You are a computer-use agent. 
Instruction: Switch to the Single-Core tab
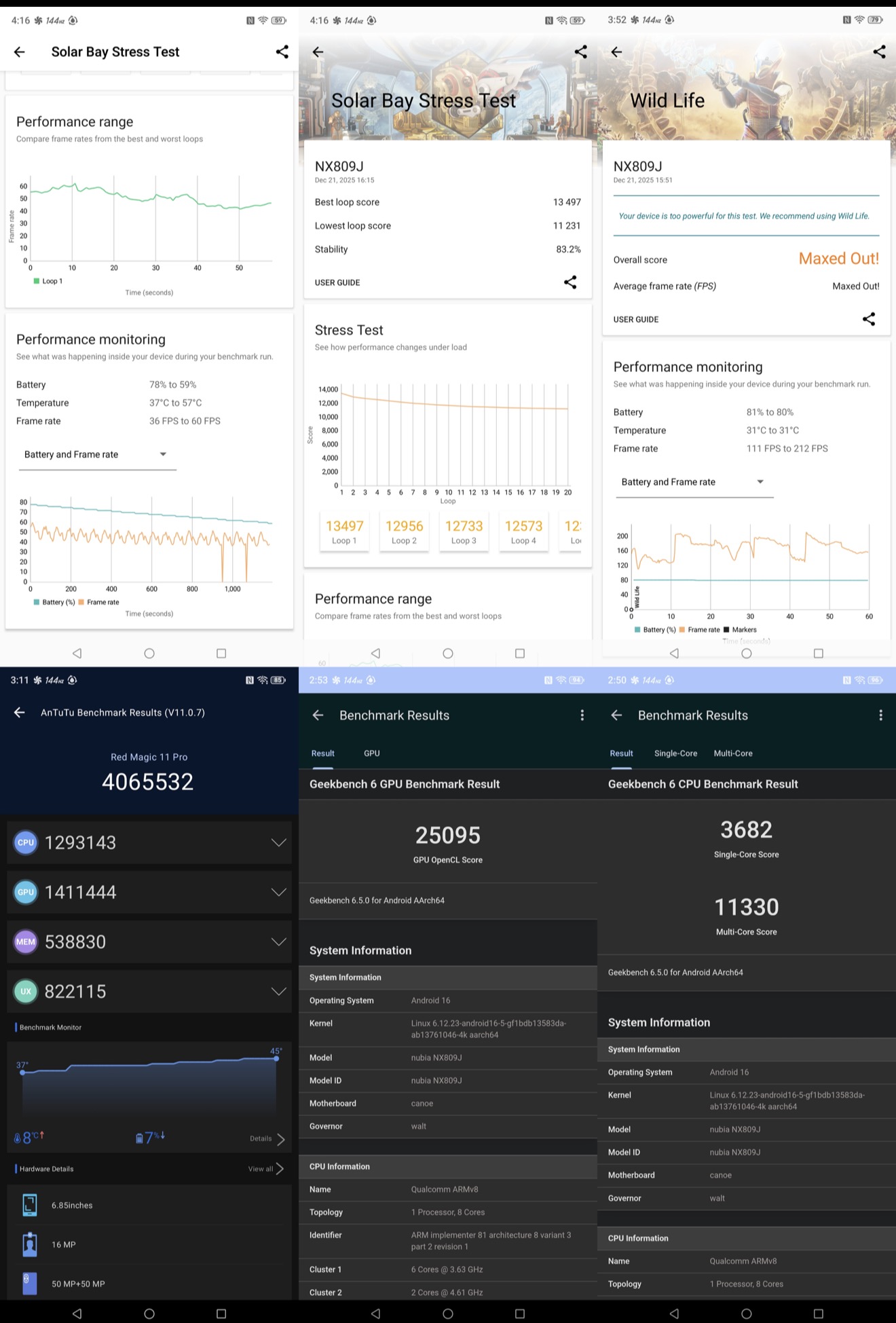point(675,753)
